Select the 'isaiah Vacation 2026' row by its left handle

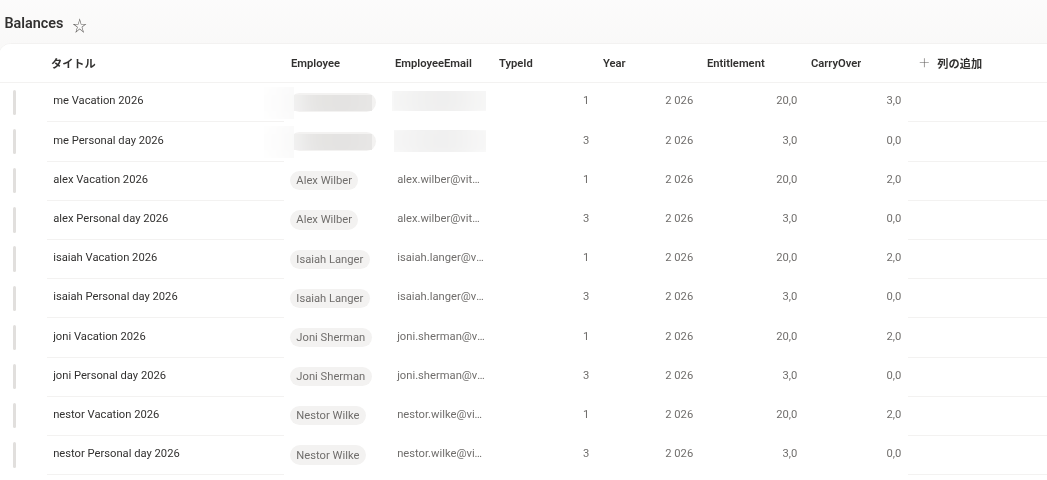point(14,259)
